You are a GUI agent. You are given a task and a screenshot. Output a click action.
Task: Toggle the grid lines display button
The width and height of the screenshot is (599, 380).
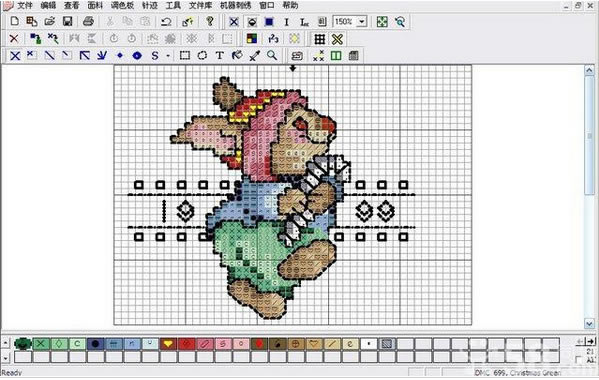319,39
